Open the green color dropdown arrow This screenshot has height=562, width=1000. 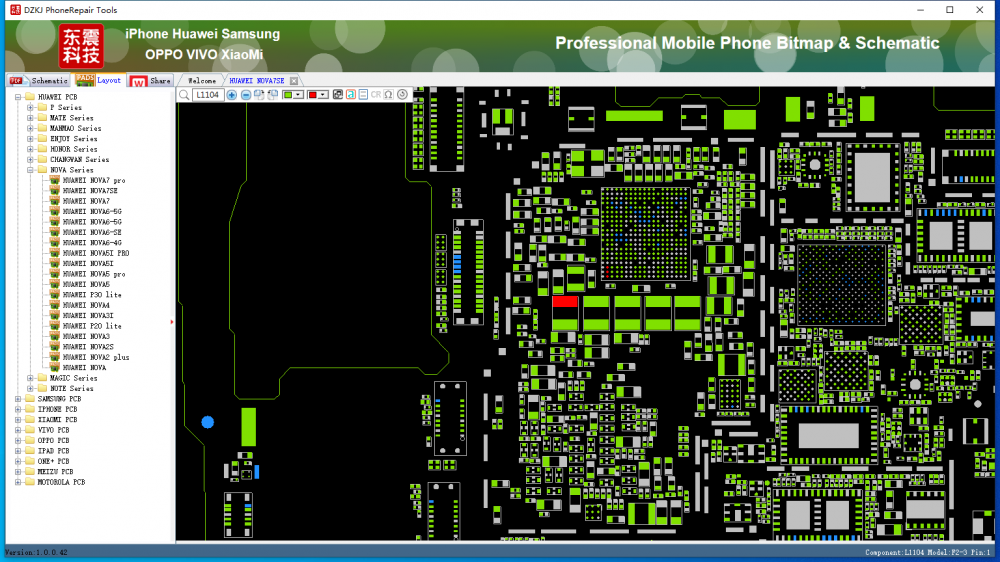click(298, 95)
